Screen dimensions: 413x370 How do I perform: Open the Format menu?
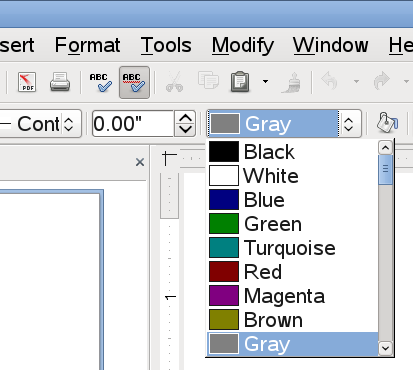pyautogui.click(x=88, y=45)
